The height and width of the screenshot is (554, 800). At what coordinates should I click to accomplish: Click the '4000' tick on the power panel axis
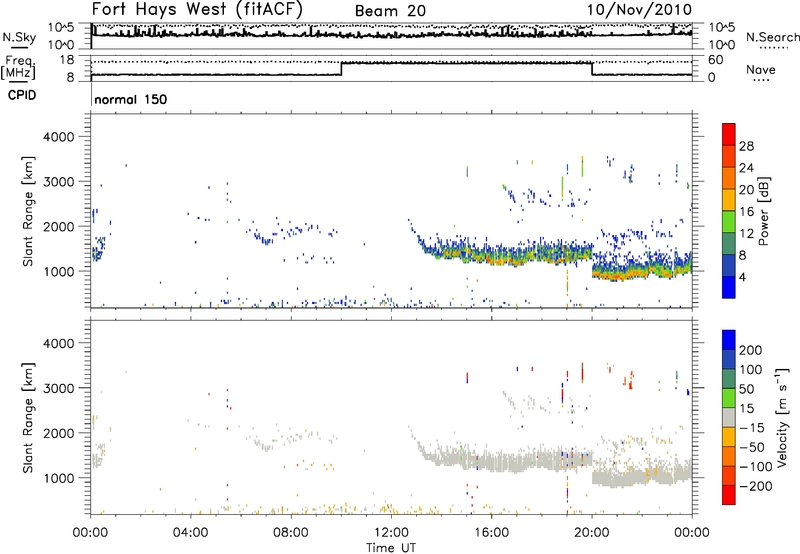click(59, 137)
